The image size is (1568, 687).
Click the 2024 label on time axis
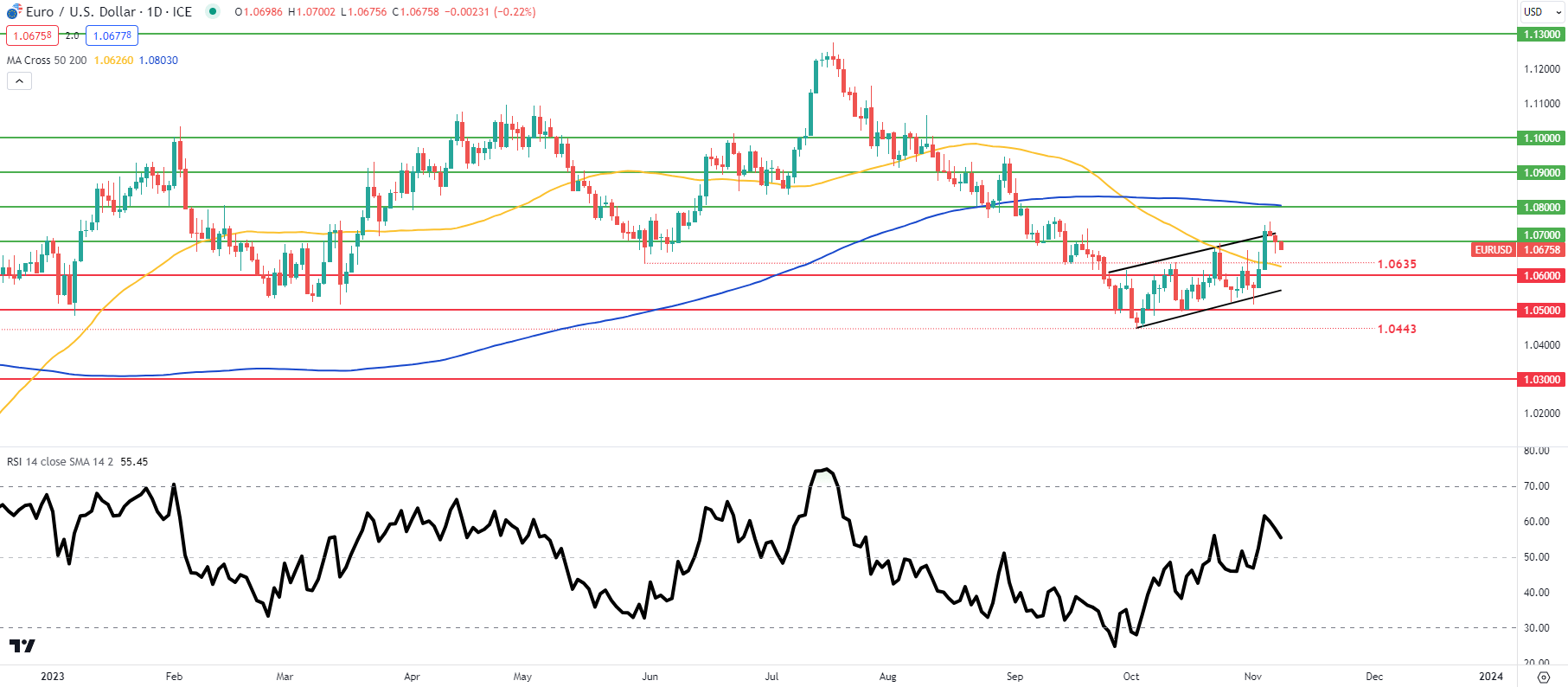click(1491, 677)
